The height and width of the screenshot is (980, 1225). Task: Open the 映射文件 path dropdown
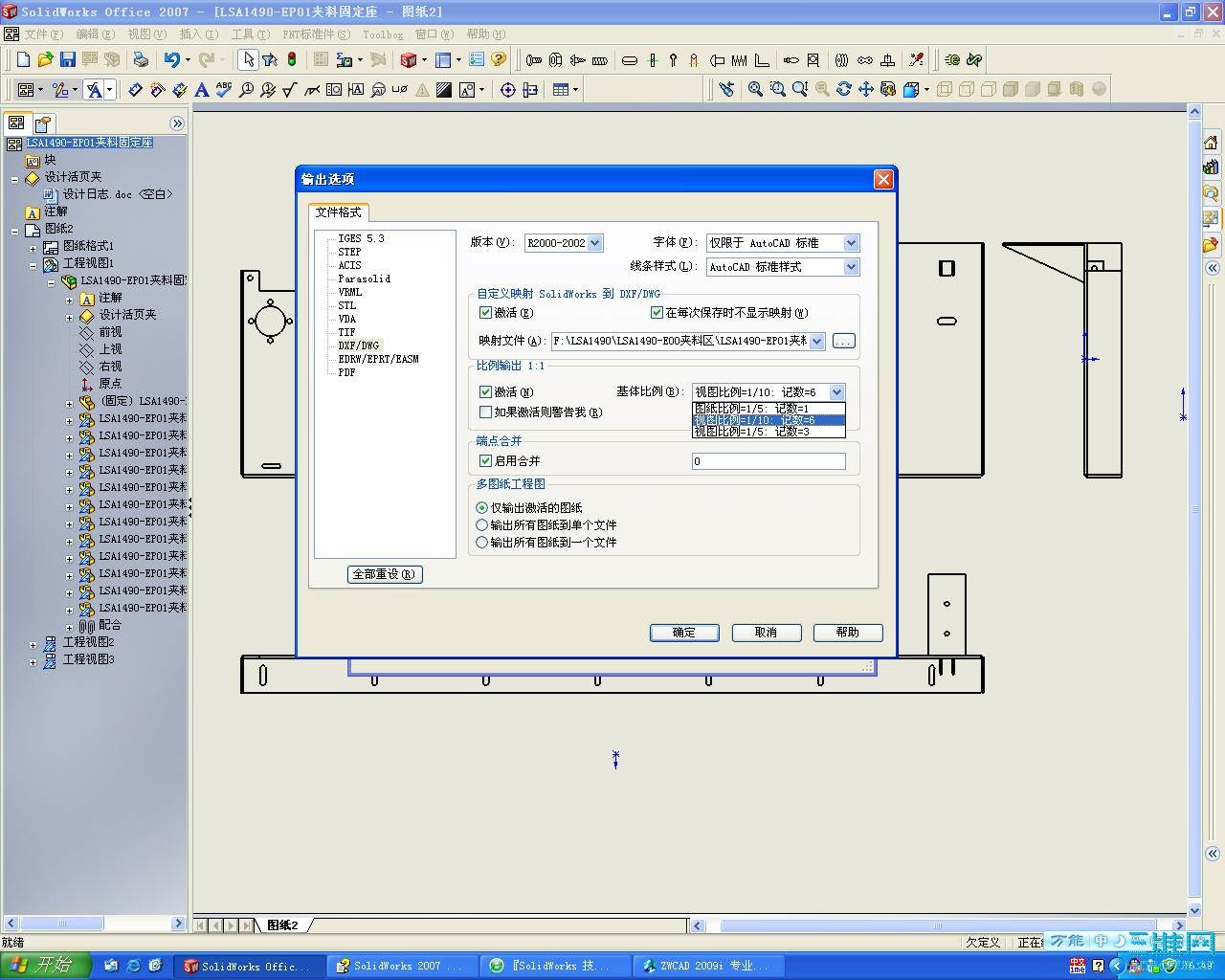(x=816, y=342)
